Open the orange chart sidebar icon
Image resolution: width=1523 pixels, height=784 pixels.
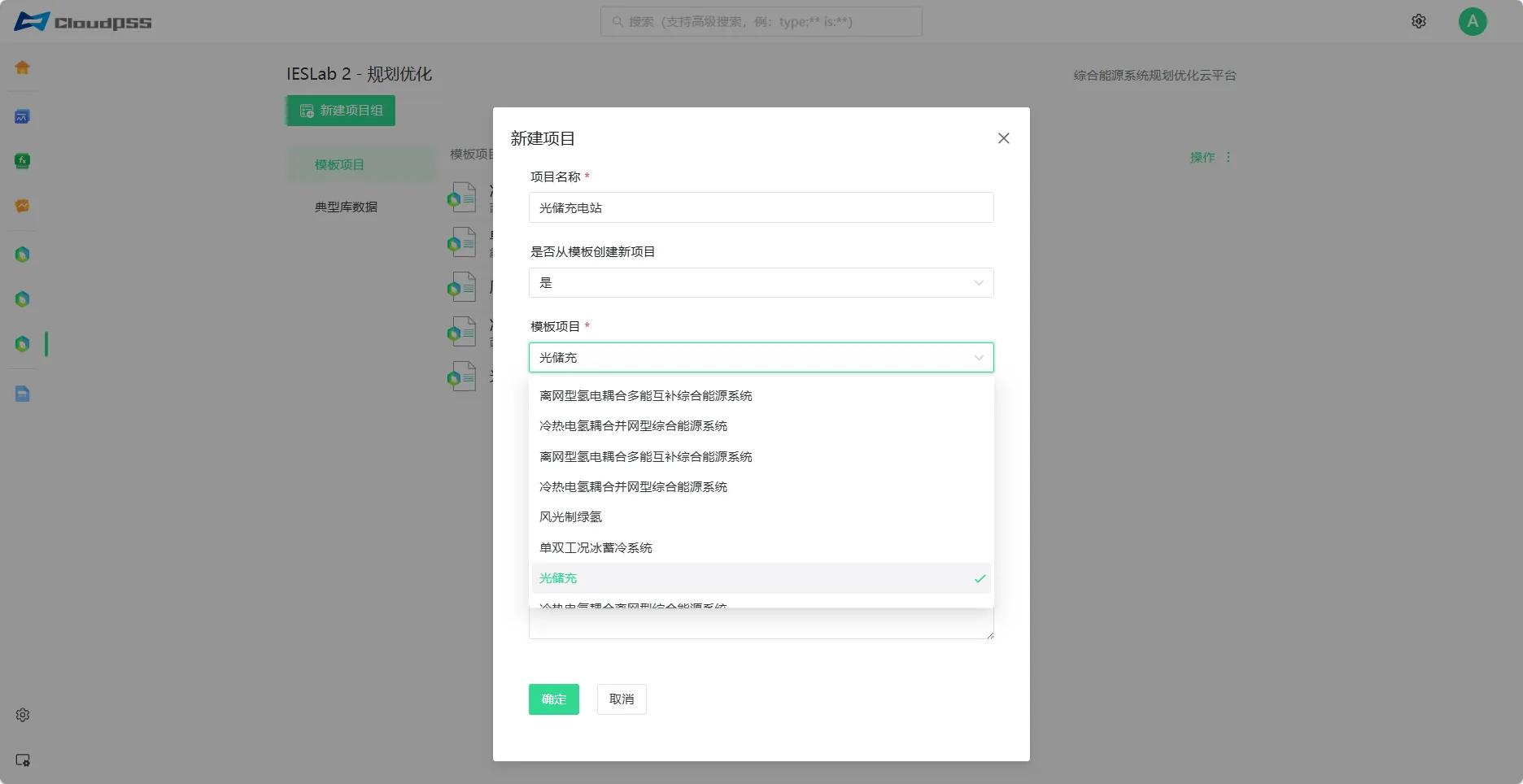(x=22, y=206)
